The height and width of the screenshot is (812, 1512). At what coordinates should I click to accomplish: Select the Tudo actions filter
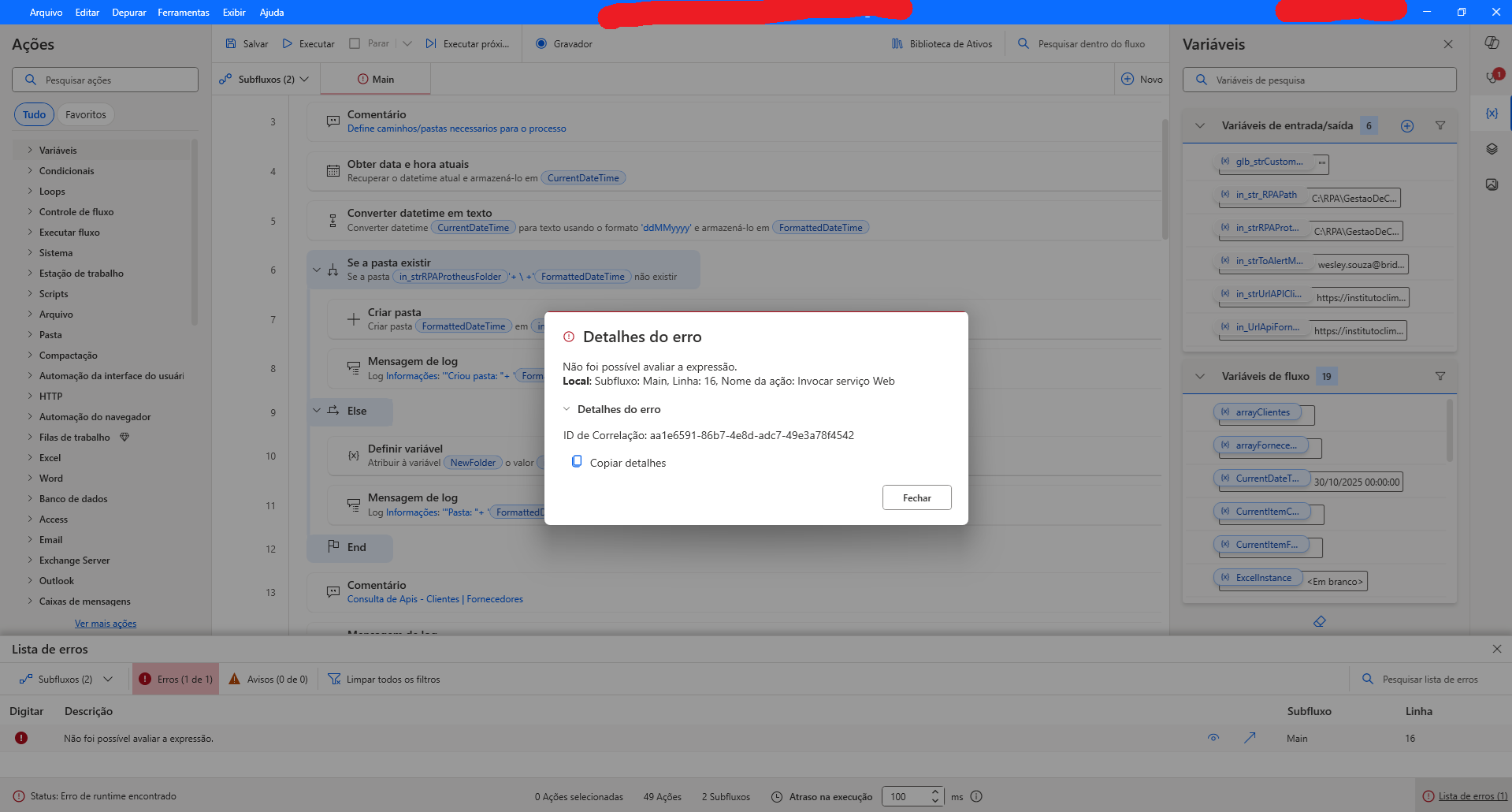[x=34, y=114]
